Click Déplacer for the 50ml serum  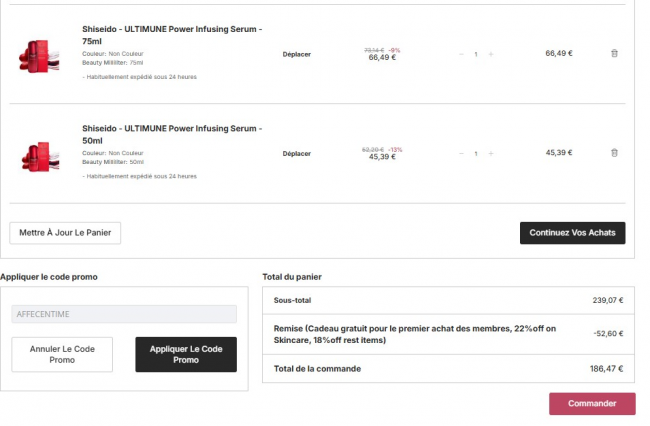tap(296, 154)
